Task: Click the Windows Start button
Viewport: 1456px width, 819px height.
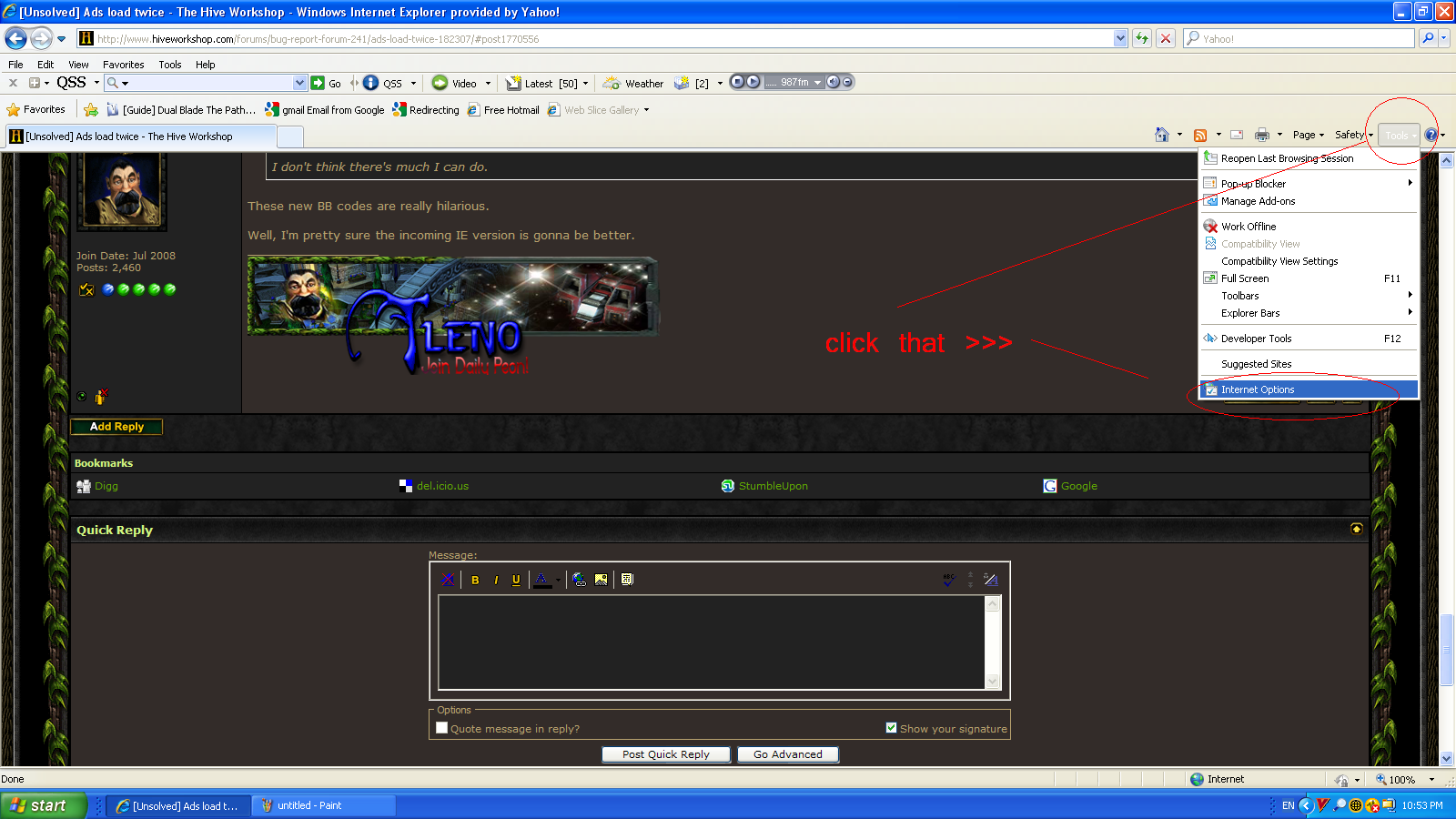Action: pyautogui.click(x=44, y=805)
